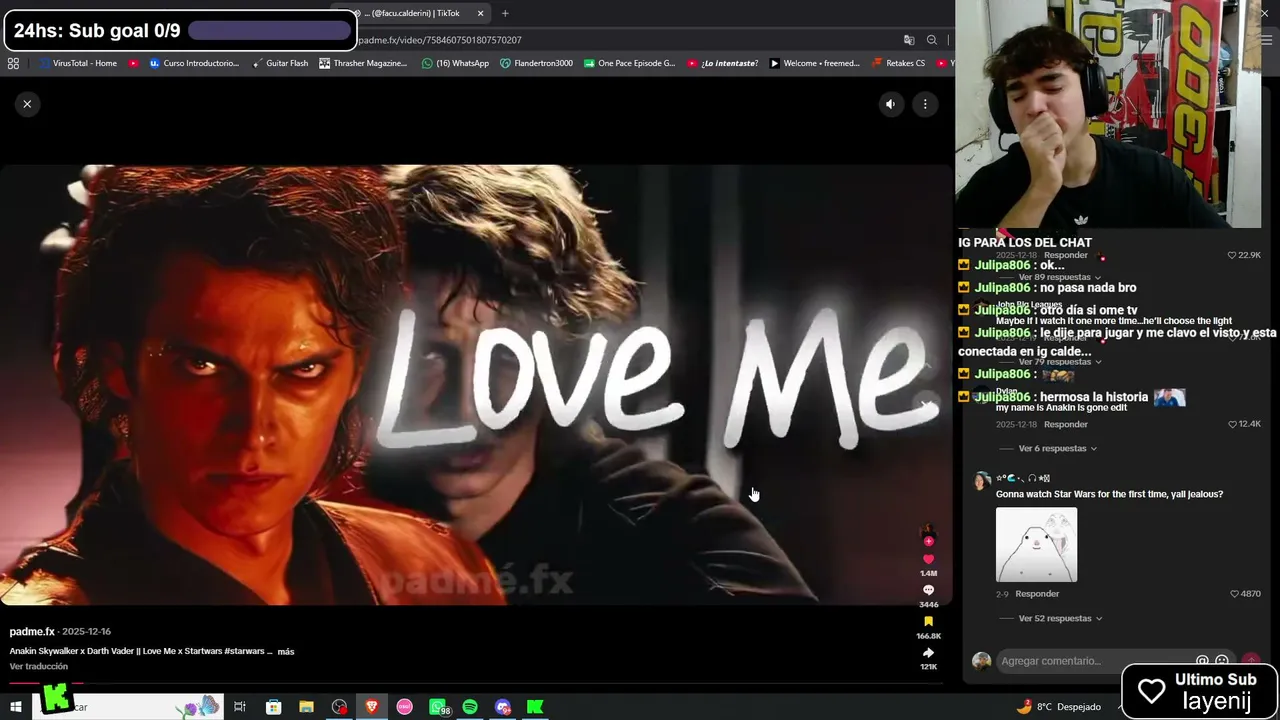This screenshot has height=720, width=1280.
Task: Open comments via the speech bubble icon
Action: pos(928,591)
